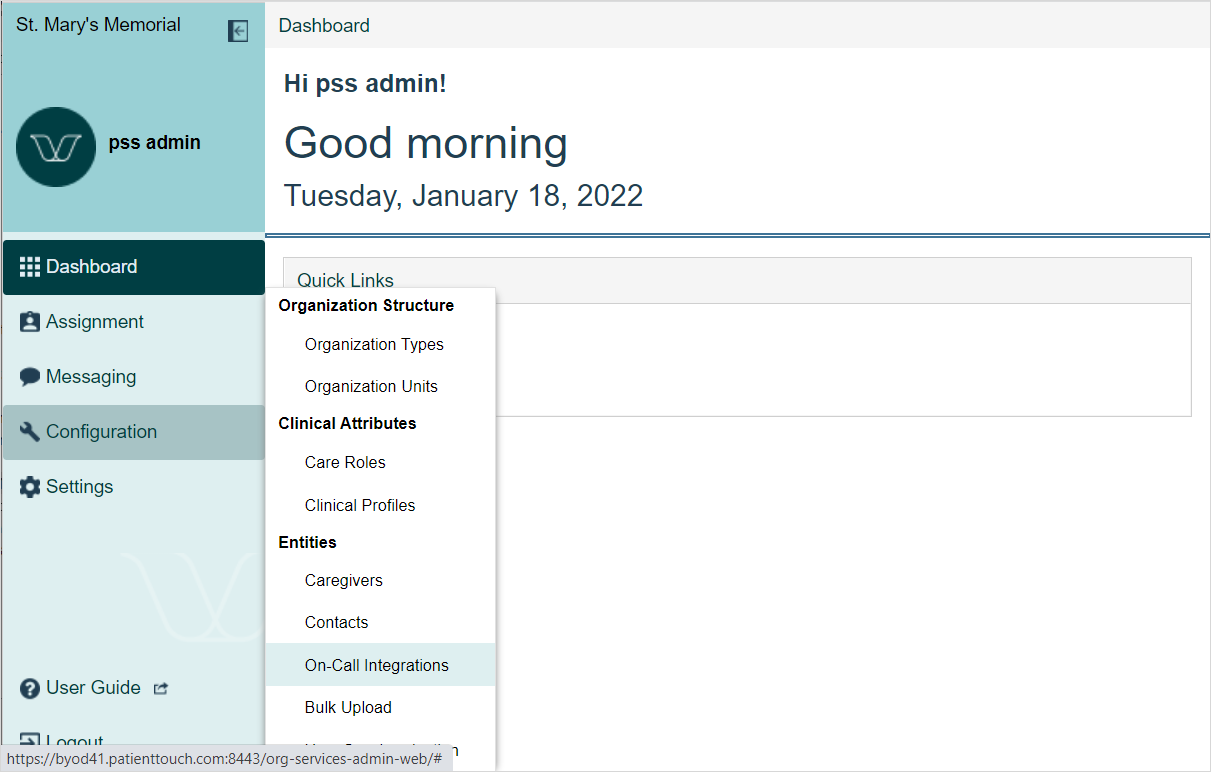This screenshot has width=1211, height=772.
Task: Click the Assignment badge icon
Action: (30, 322)
